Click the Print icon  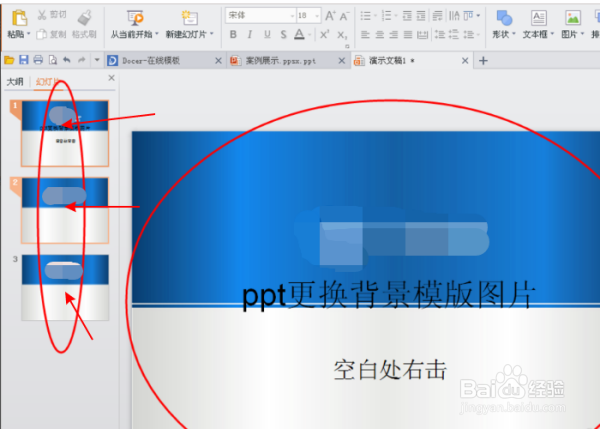38,60
